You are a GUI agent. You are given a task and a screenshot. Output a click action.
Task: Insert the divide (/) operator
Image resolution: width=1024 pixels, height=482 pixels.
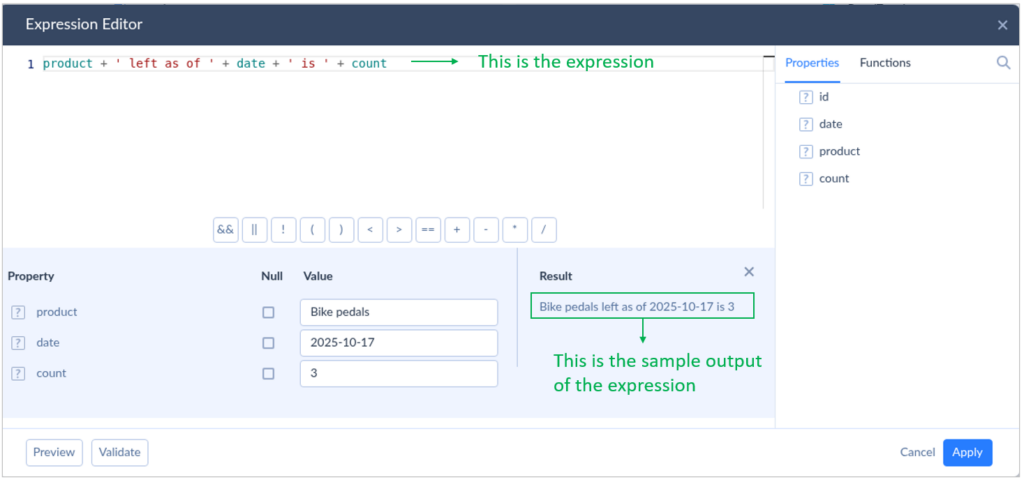point(544,230)
